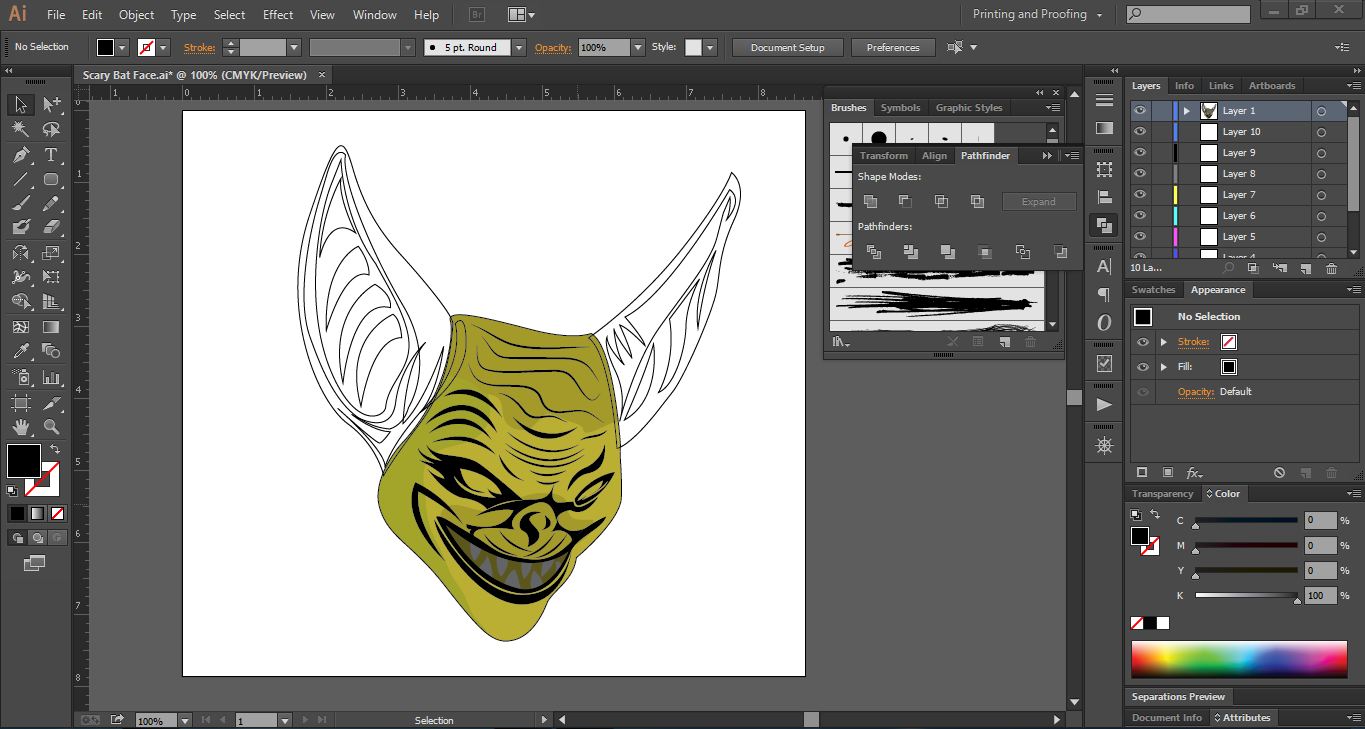
Task: Pick the Eyedropper tool
Action: 20,351
